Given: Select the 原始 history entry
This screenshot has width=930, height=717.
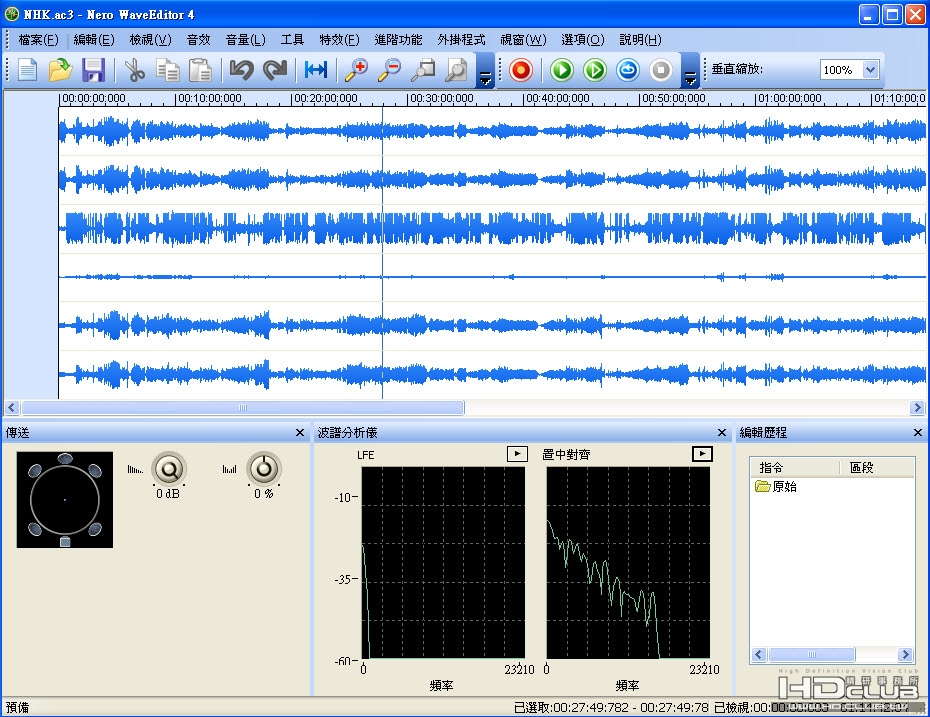Looking at the screenshot, I should pyautogui.click(x=776, y=487).
